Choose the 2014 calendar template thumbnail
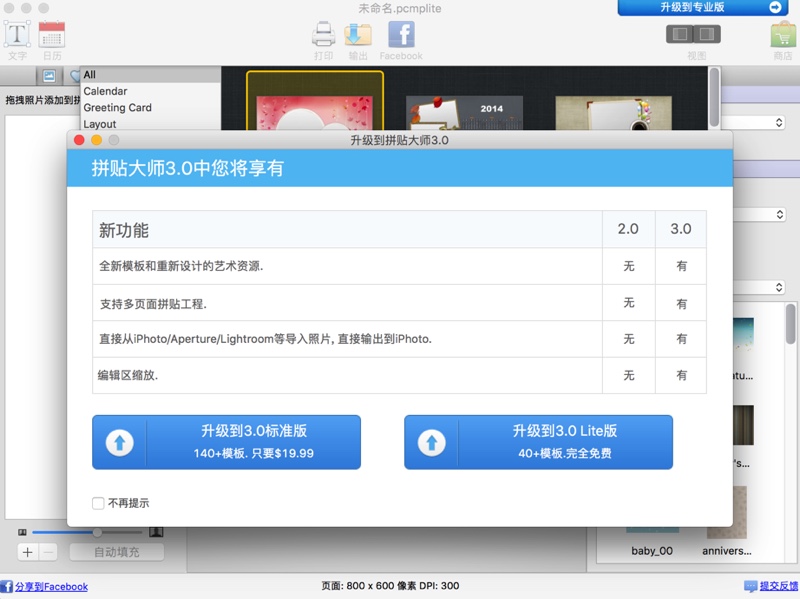 [464, 112]
